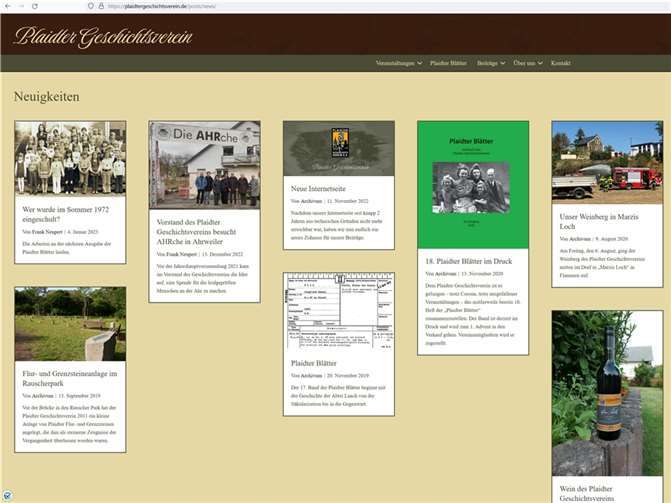Open the 'Plaidter Blätter' post title from November 2019
Viewport: 671px width, 503px height.
(314, 363)
